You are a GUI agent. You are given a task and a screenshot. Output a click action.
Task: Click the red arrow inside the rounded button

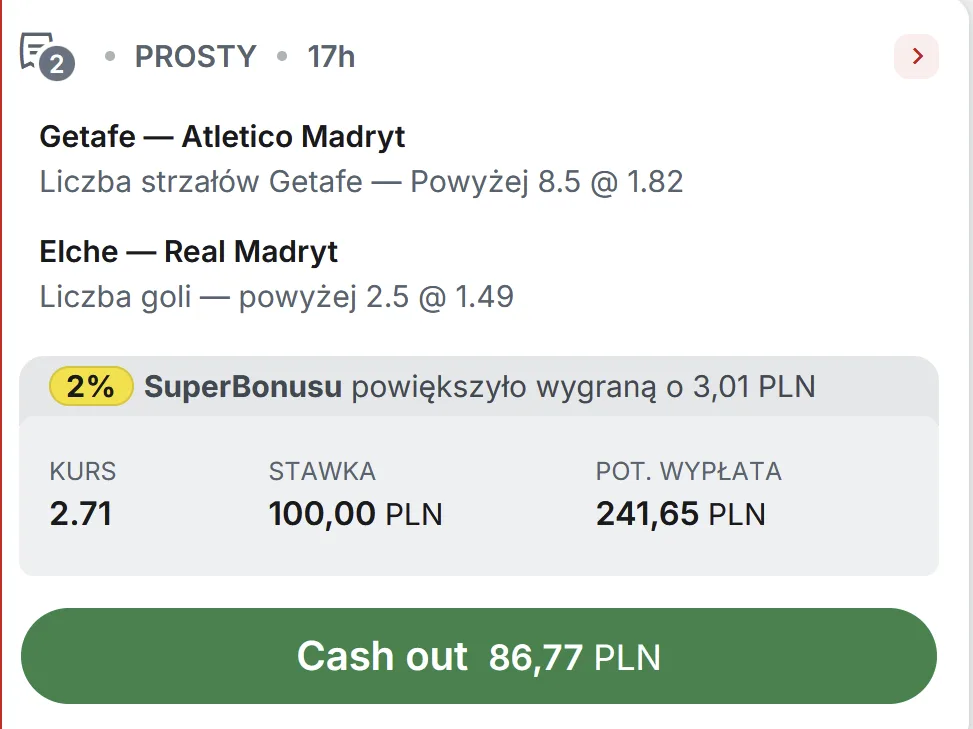pos(916,57)
